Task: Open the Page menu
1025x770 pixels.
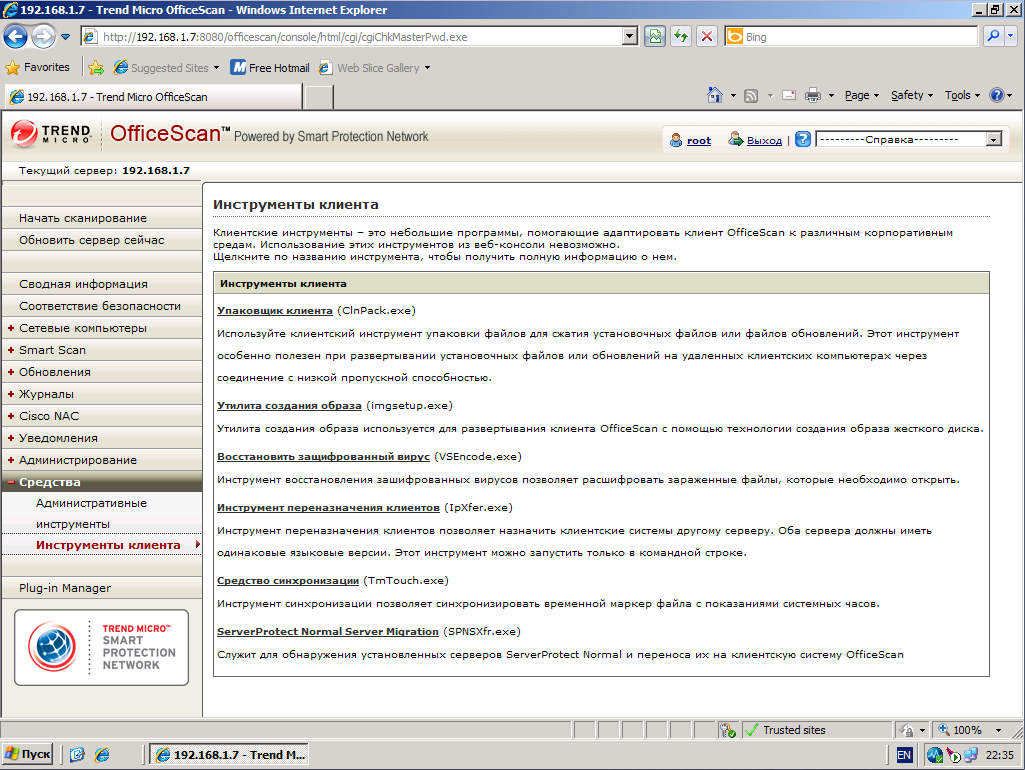Action: [862, 95]
